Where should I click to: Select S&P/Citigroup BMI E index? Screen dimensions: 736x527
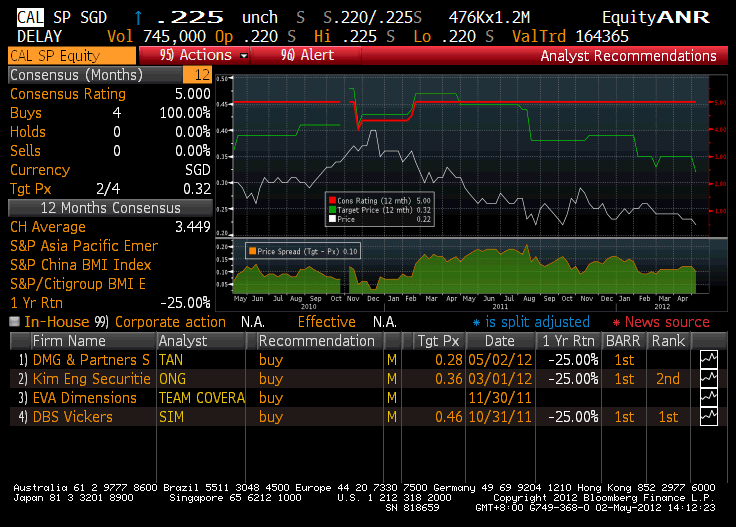pyautogui.click(x=78, y=284)
